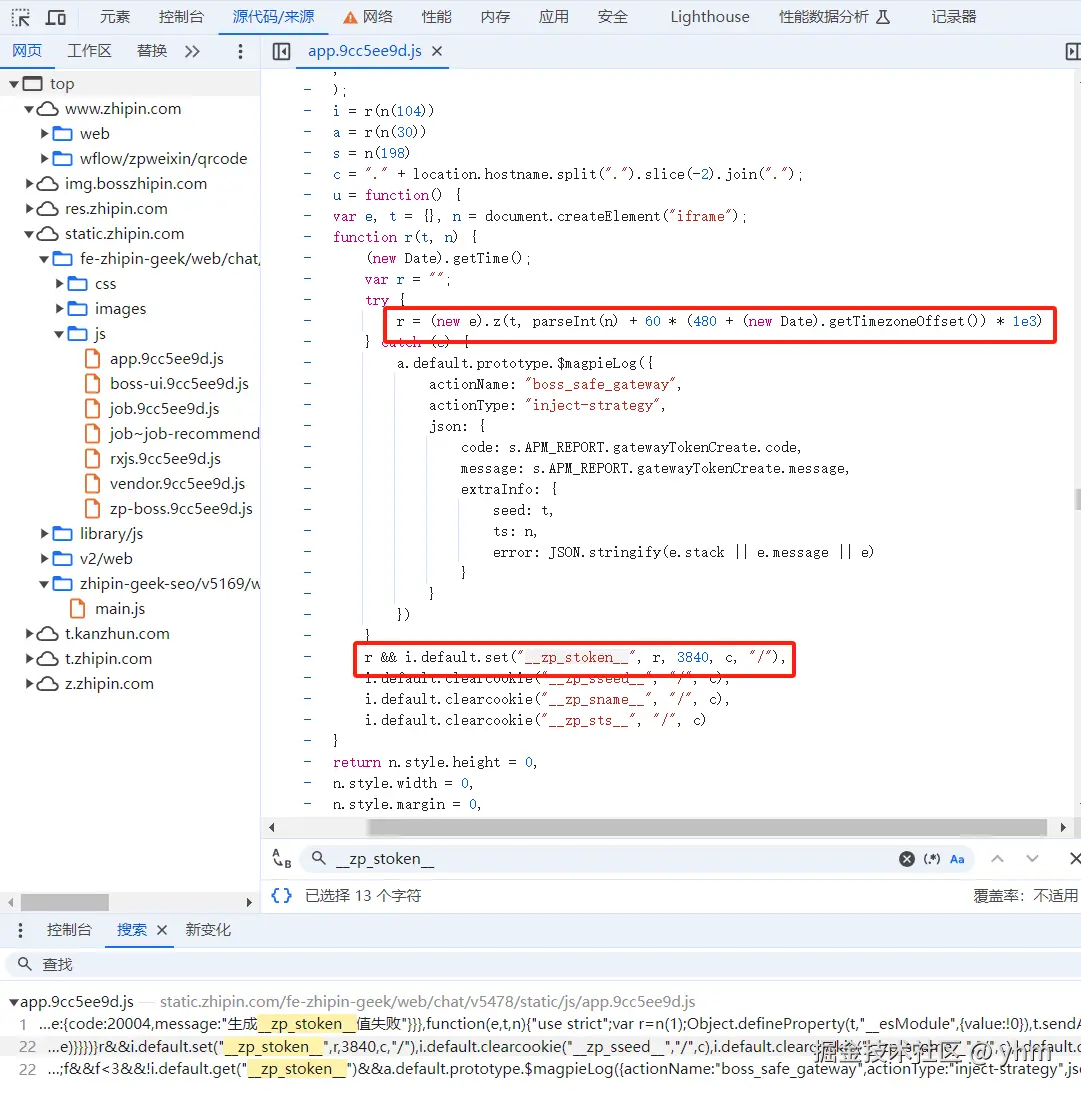This screenshot has width=1081, height=1095.
Task: Open the Network (网络) tab
Action: (368, 17)
